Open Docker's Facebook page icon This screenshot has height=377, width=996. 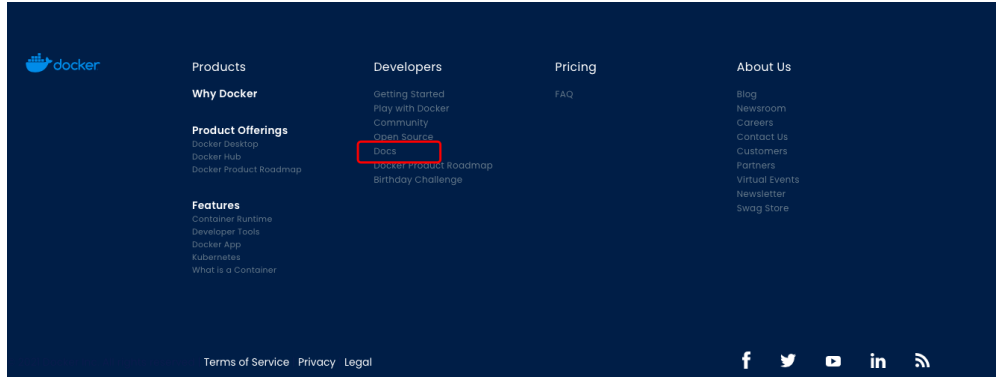[x=746, y=360]
